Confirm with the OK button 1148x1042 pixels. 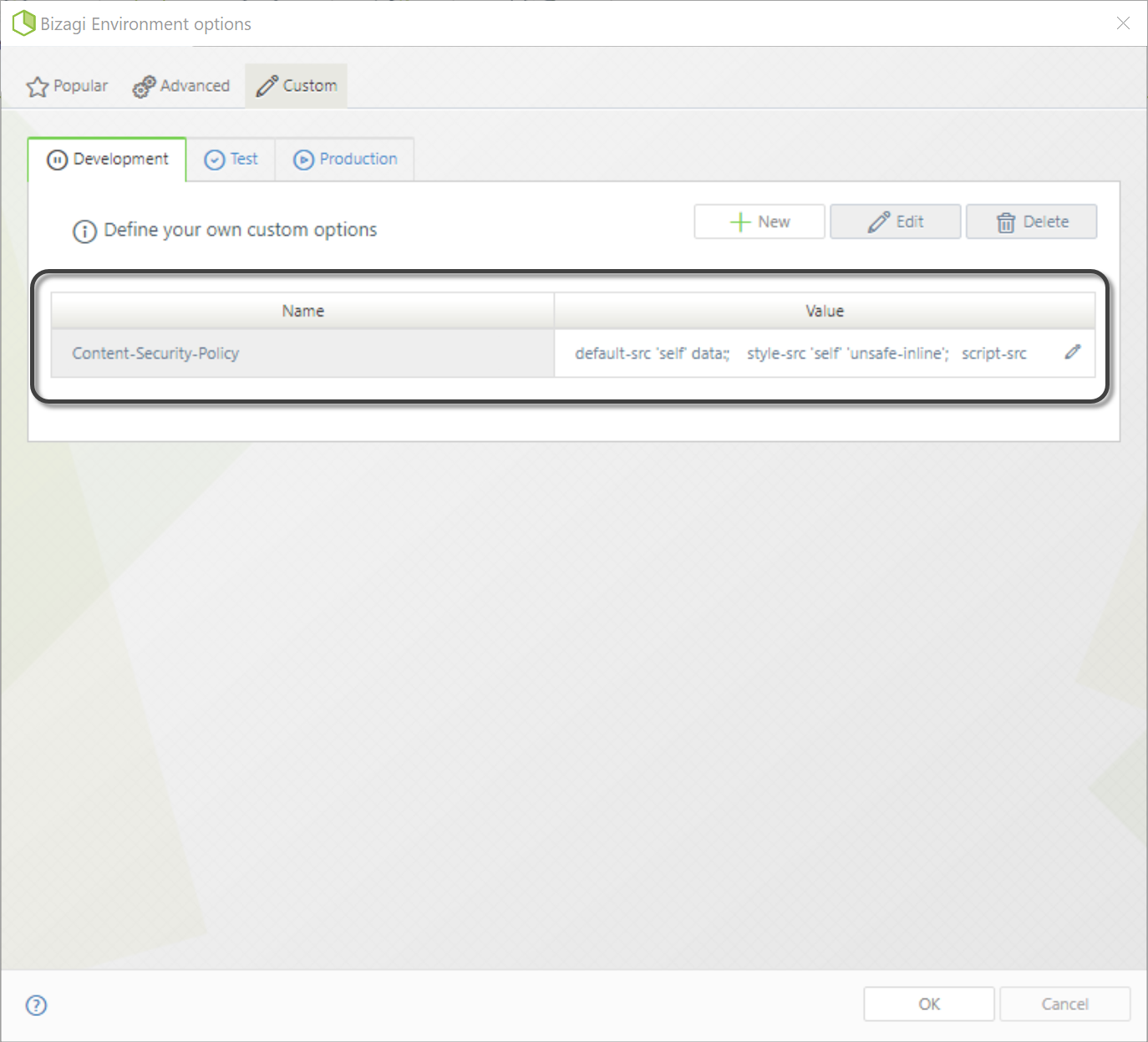coord(929,1004)
